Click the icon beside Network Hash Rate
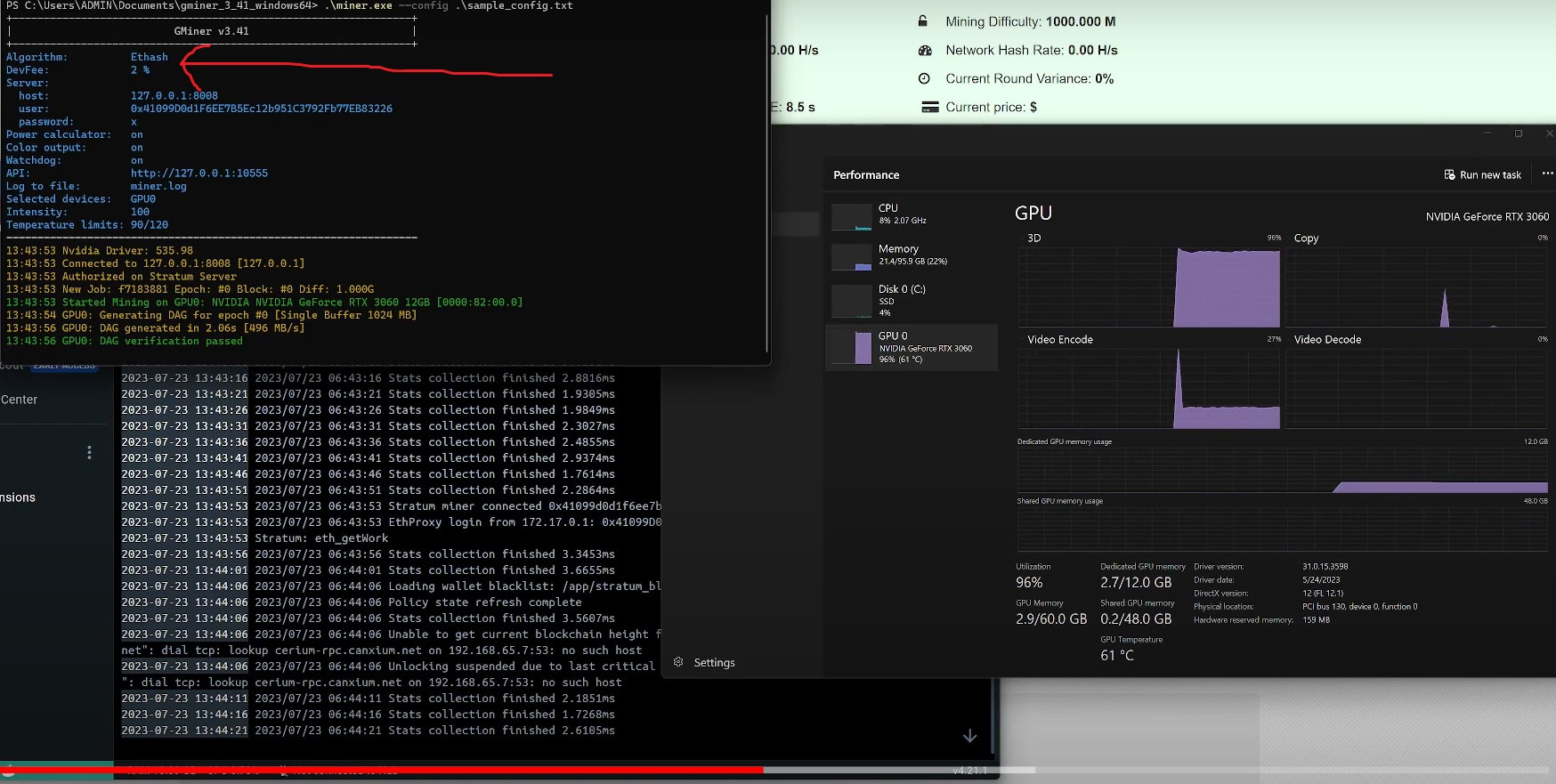This screenshot has width=1556, height=784. pyautogui.click(x=925, y=51)
